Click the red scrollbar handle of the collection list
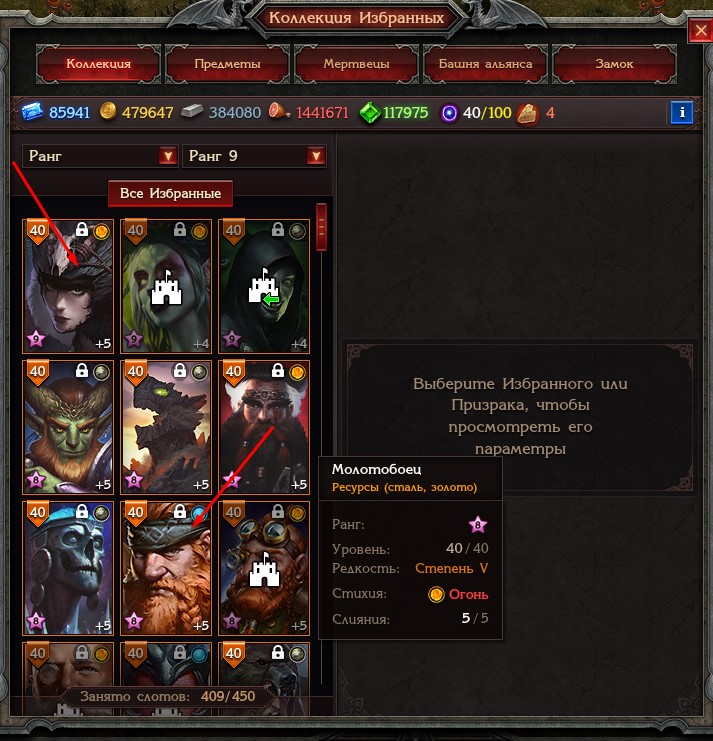Viewport: 713px width, 741px height. point(321,227)
